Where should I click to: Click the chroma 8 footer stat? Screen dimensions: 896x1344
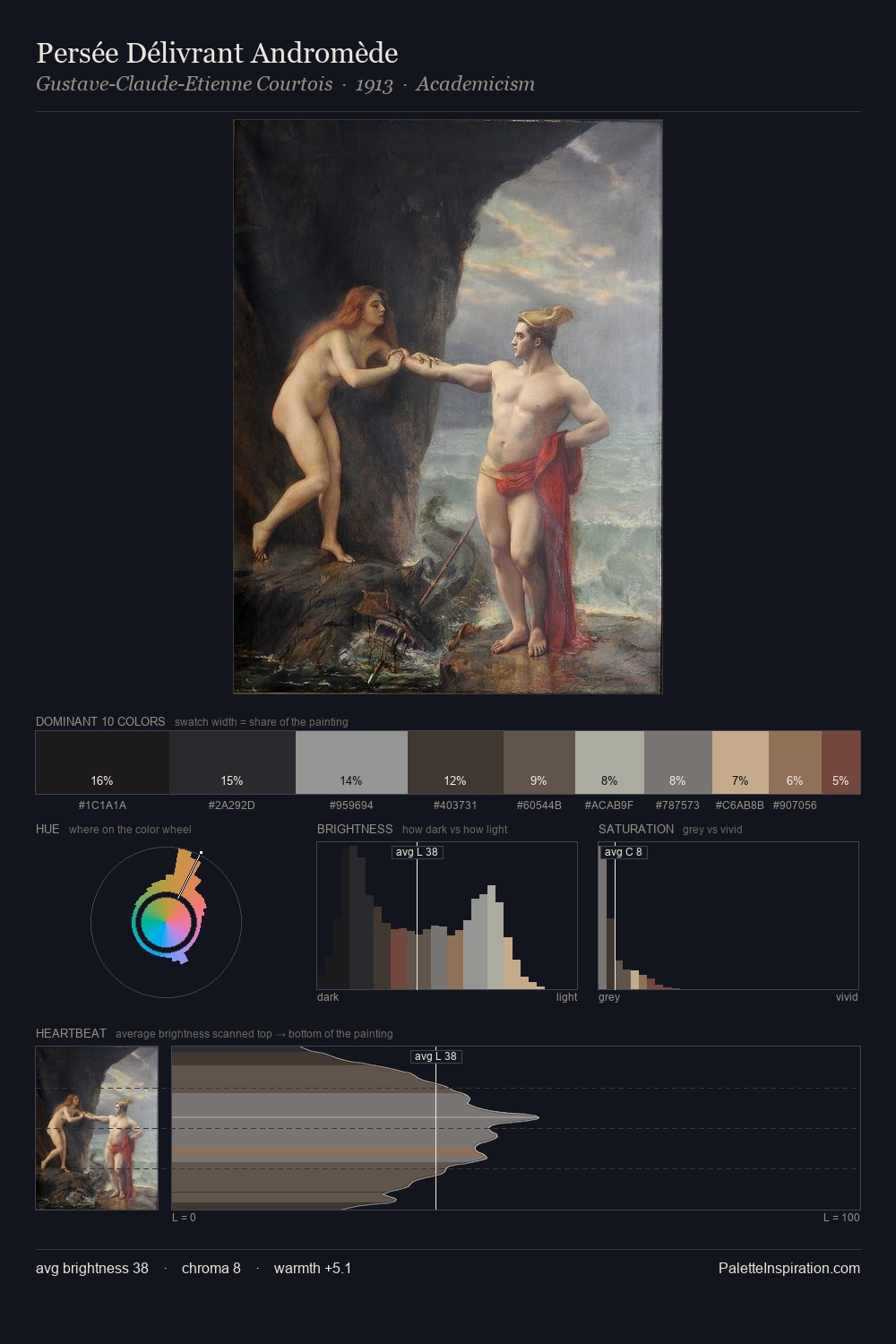tap(211, 1268)
